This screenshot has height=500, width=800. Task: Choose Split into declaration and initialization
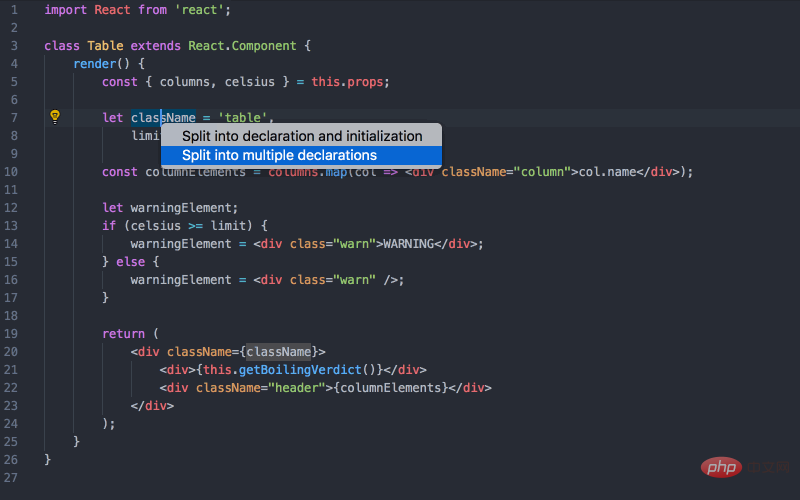pyautogui.click(x=302, y=136)
